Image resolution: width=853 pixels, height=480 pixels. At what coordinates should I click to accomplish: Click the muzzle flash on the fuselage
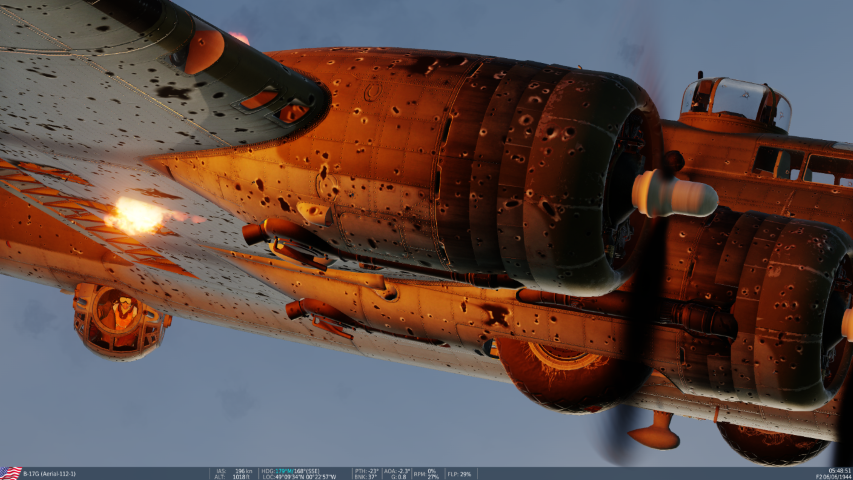pos(135,214)
